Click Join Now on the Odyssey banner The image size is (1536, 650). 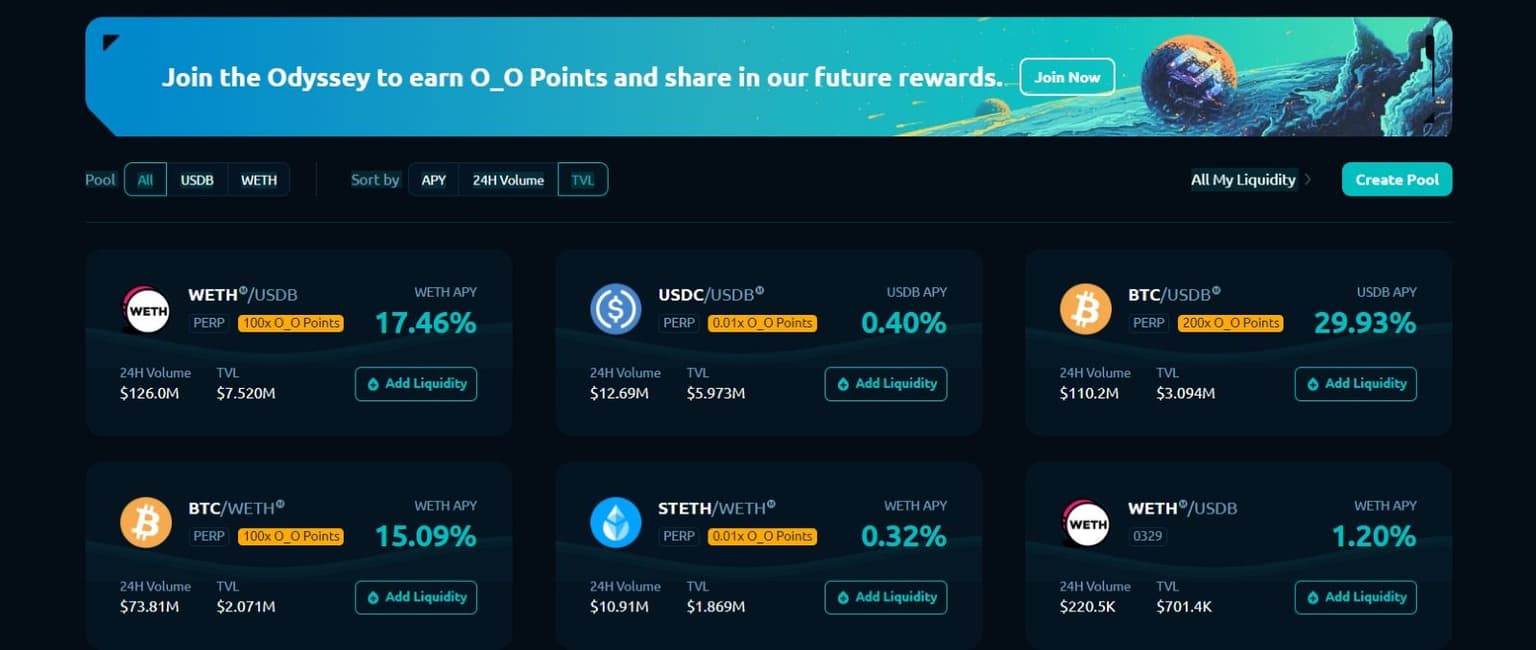tap(1067, 77)
